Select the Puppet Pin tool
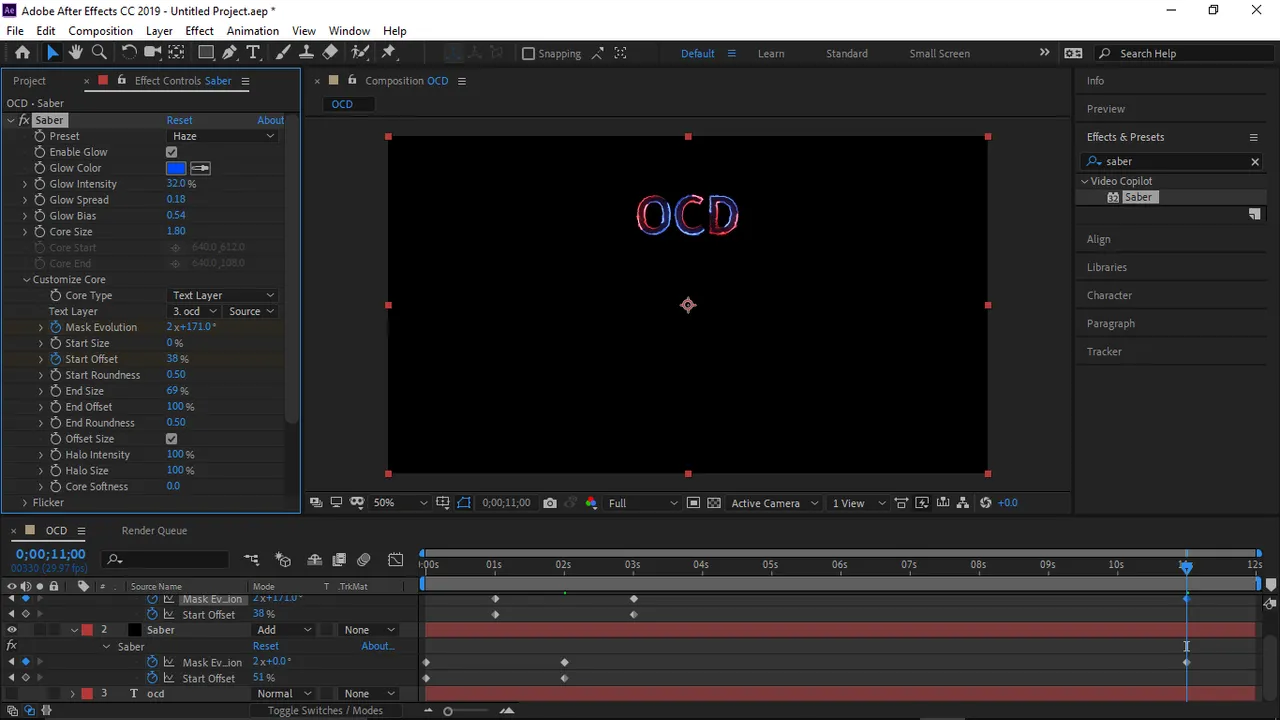The image size is (1280, 720). tap(389, 53)
